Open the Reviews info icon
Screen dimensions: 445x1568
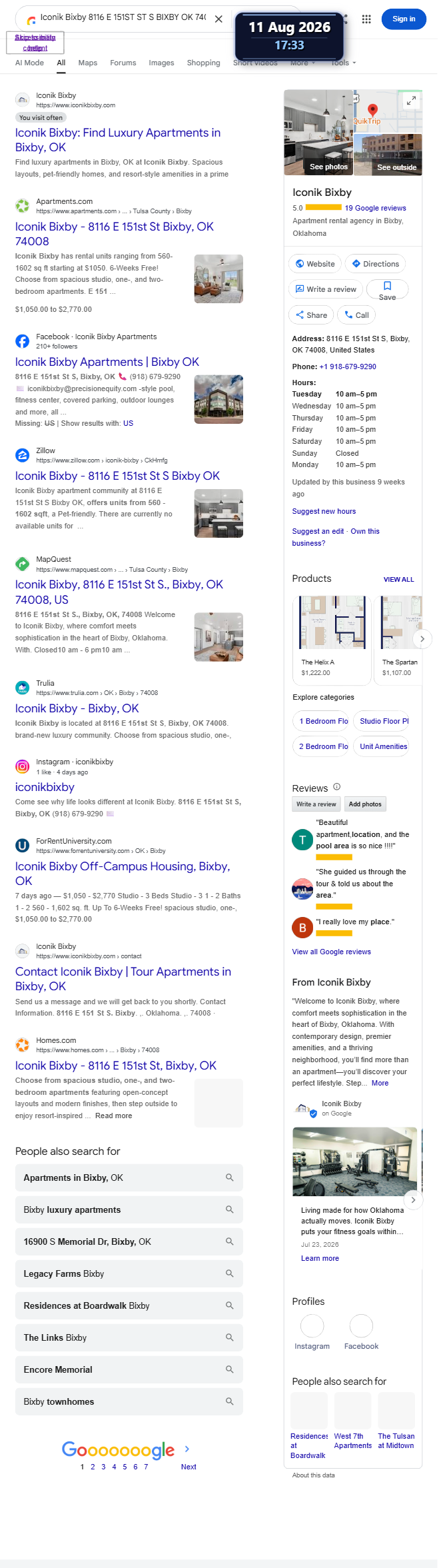click(x=336, y=786)
